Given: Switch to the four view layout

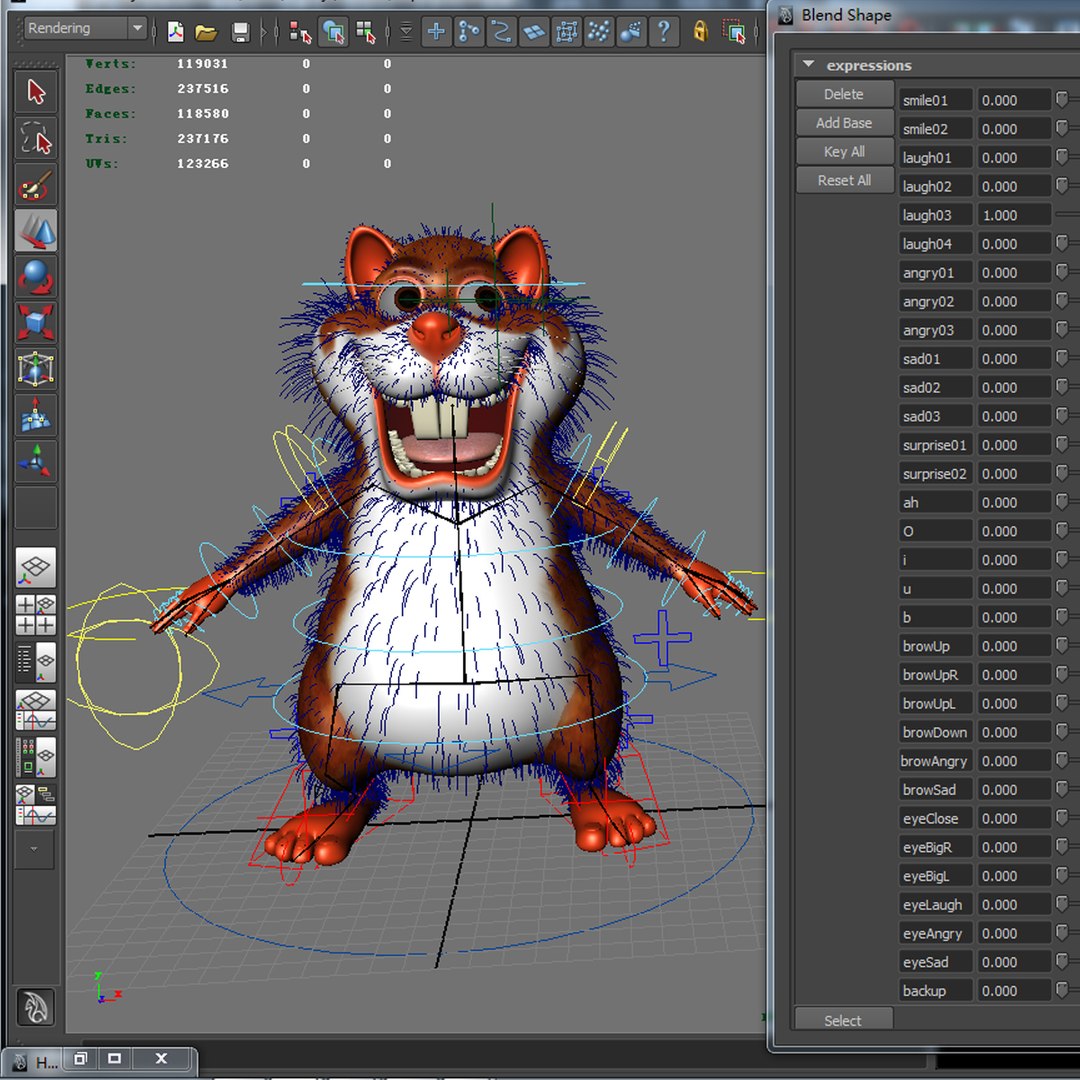Looking at the screenshot, I should [x=36, y=615].
